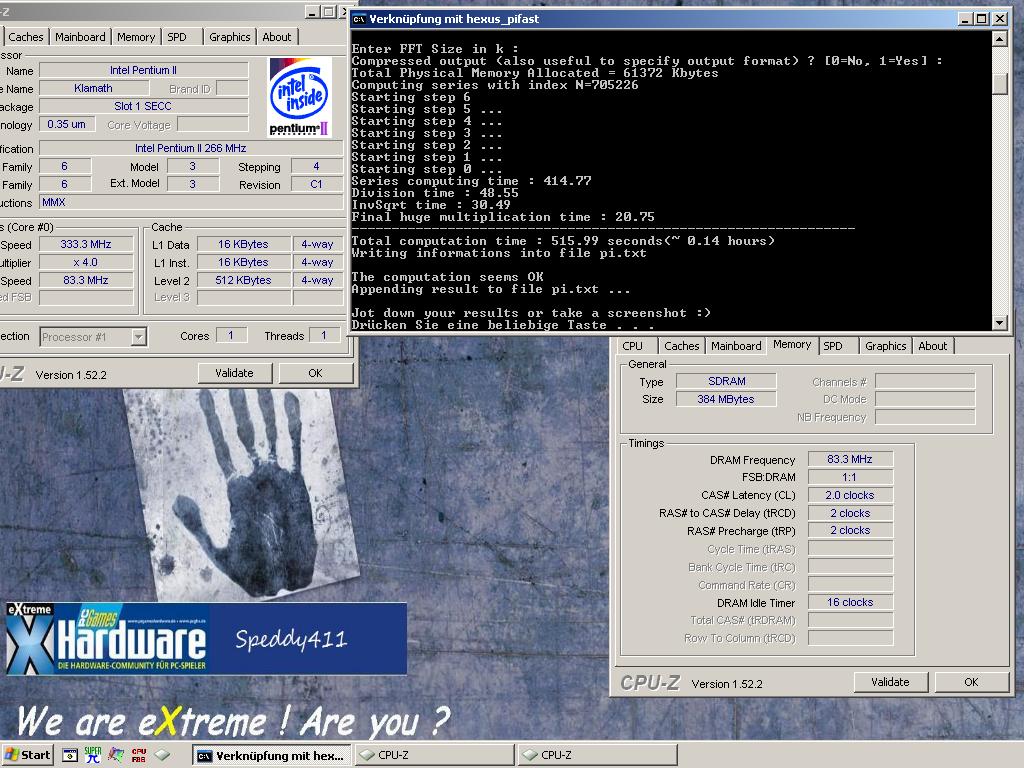This screenshot has height=768, width=1024.
Task: Click the Slot 1 SECC package field
Action: tap(144, 106)
